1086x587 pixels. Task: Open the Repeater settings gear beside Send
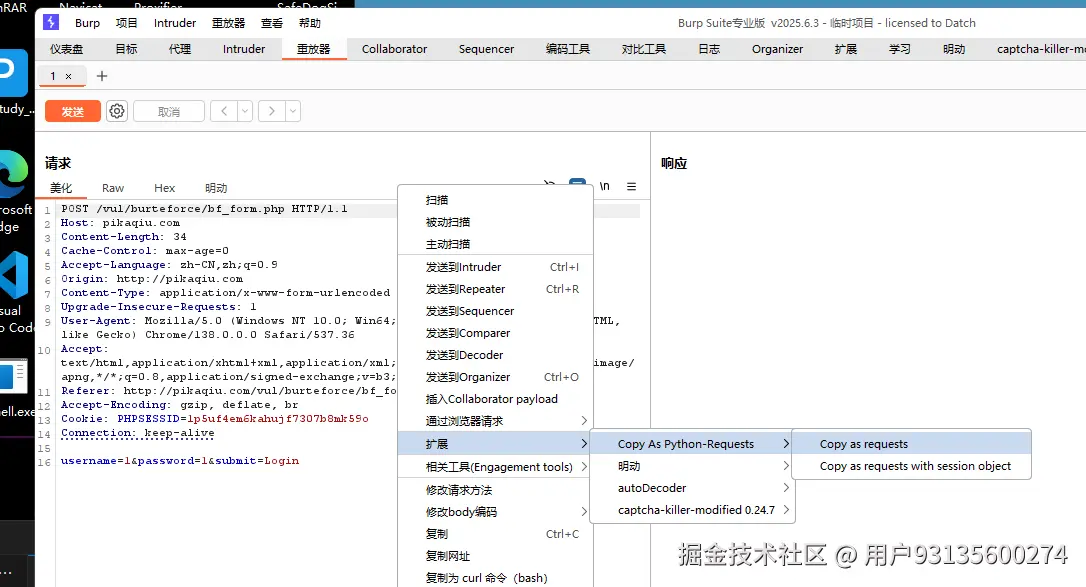(117, 111)
